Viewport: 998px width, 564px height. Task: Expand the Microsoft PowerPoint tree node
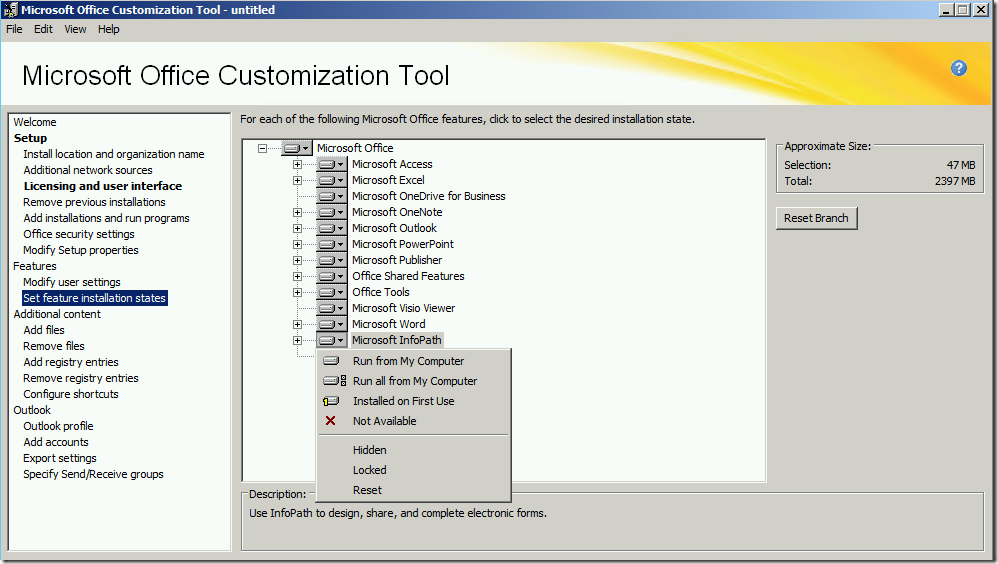tap(297, 244)
